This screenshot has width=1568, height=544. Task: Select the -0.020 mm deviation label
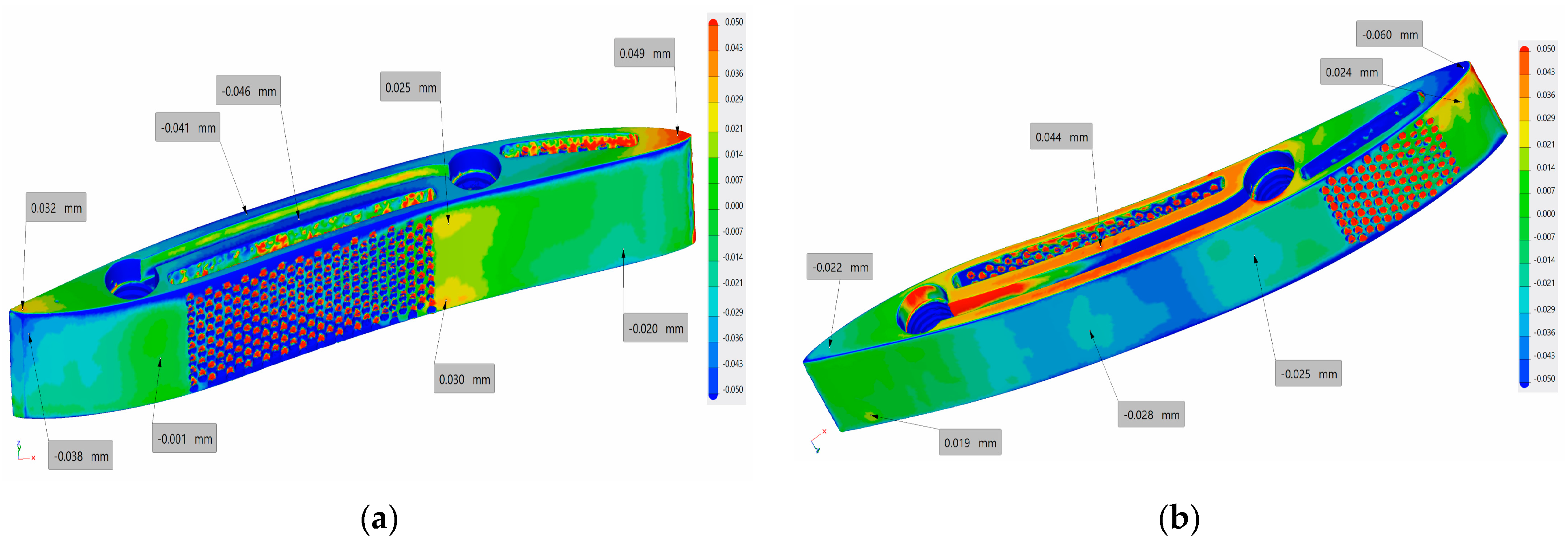coord(656,328)
